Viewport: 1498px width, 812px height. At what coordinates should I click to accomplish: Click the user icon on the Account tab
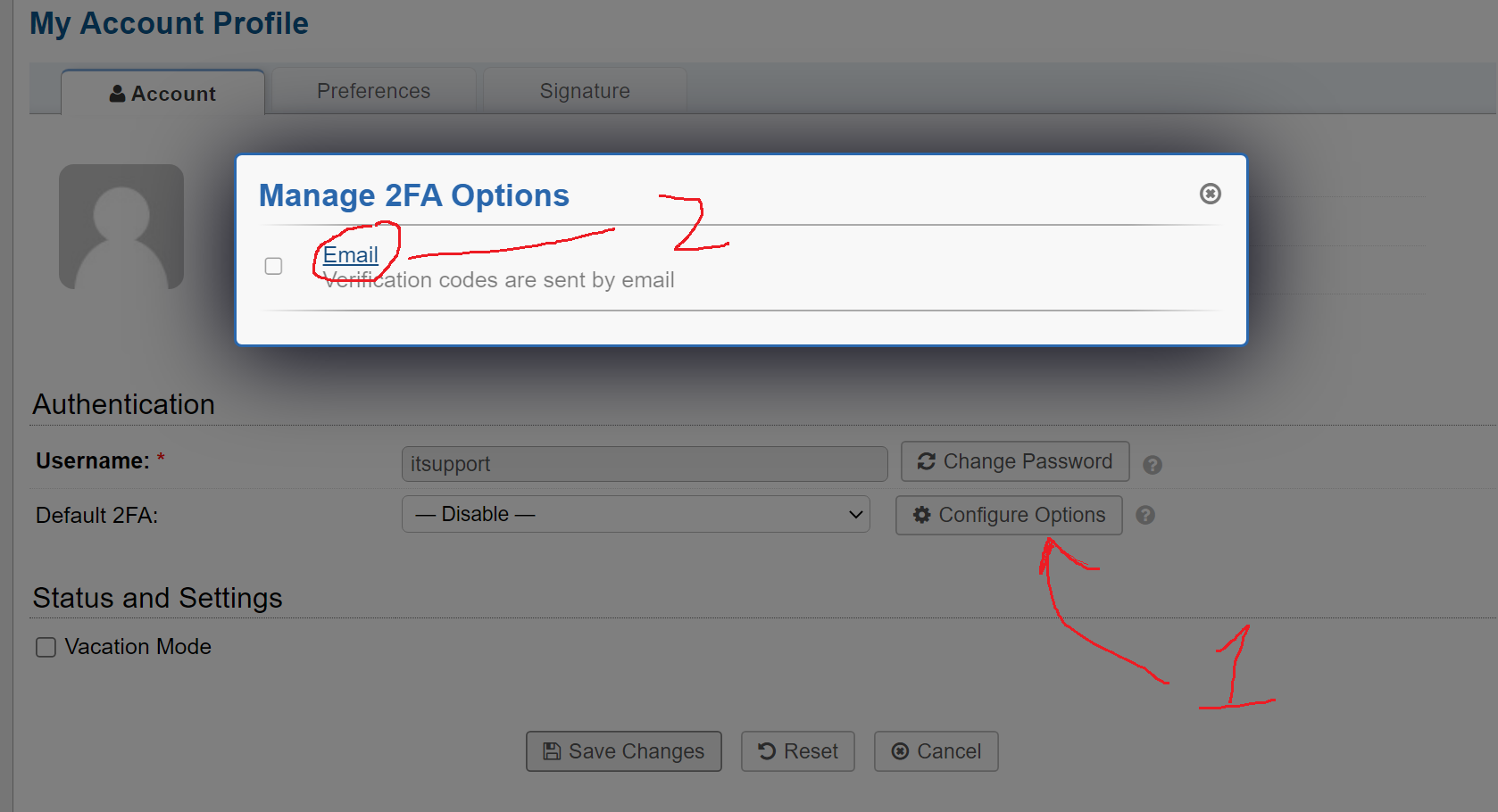(117, 92)
